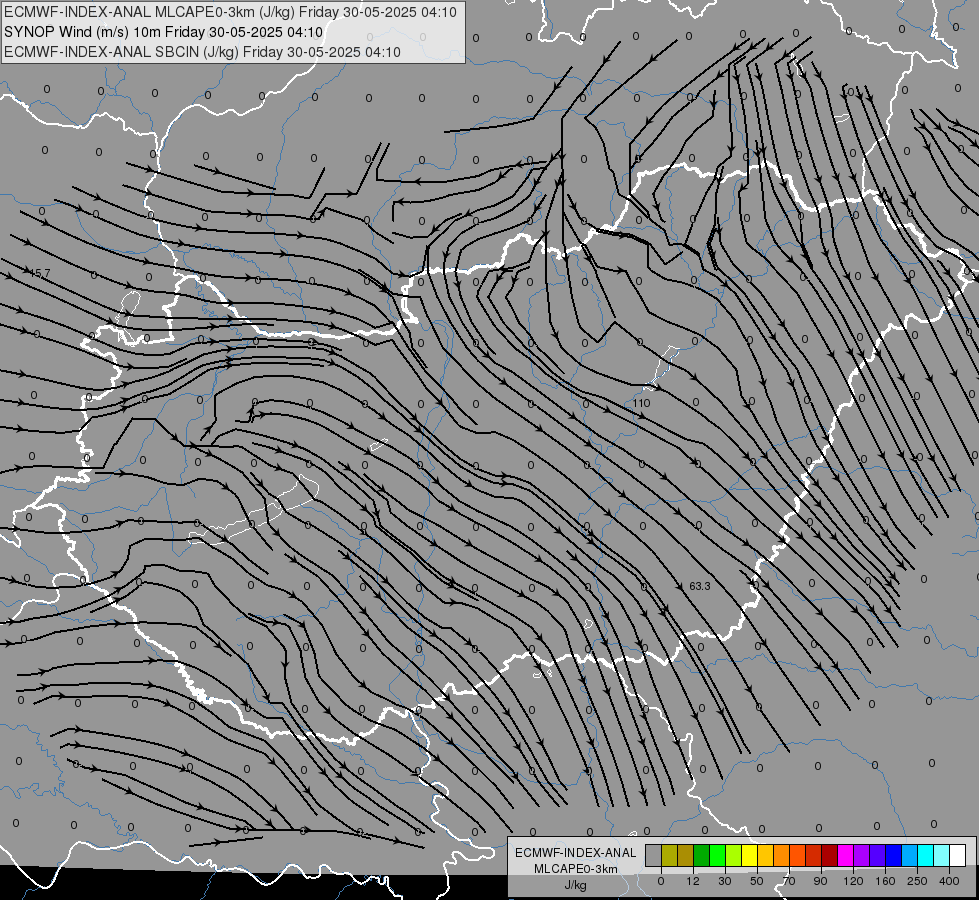Click the legend tick label 50

click(757, 881)
